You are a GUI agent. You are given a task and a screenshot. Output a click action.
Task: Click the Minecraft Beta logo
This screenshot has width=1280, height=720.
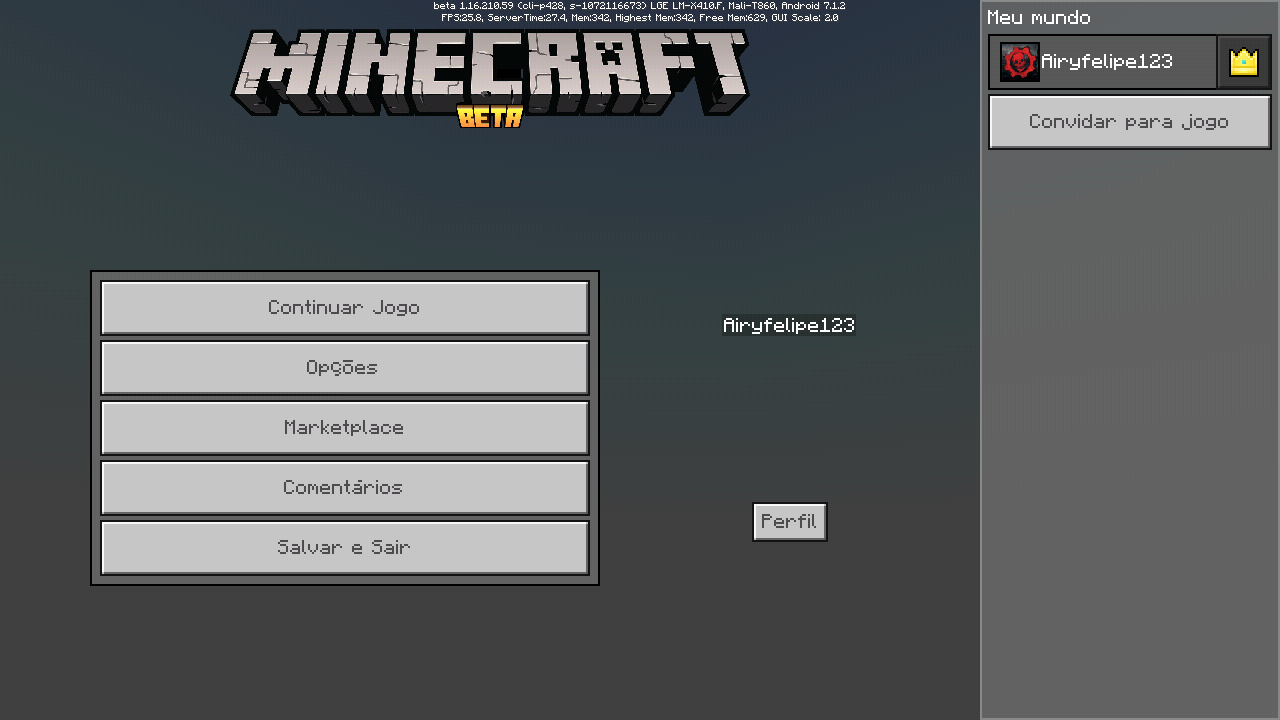(x=490, y=79)
